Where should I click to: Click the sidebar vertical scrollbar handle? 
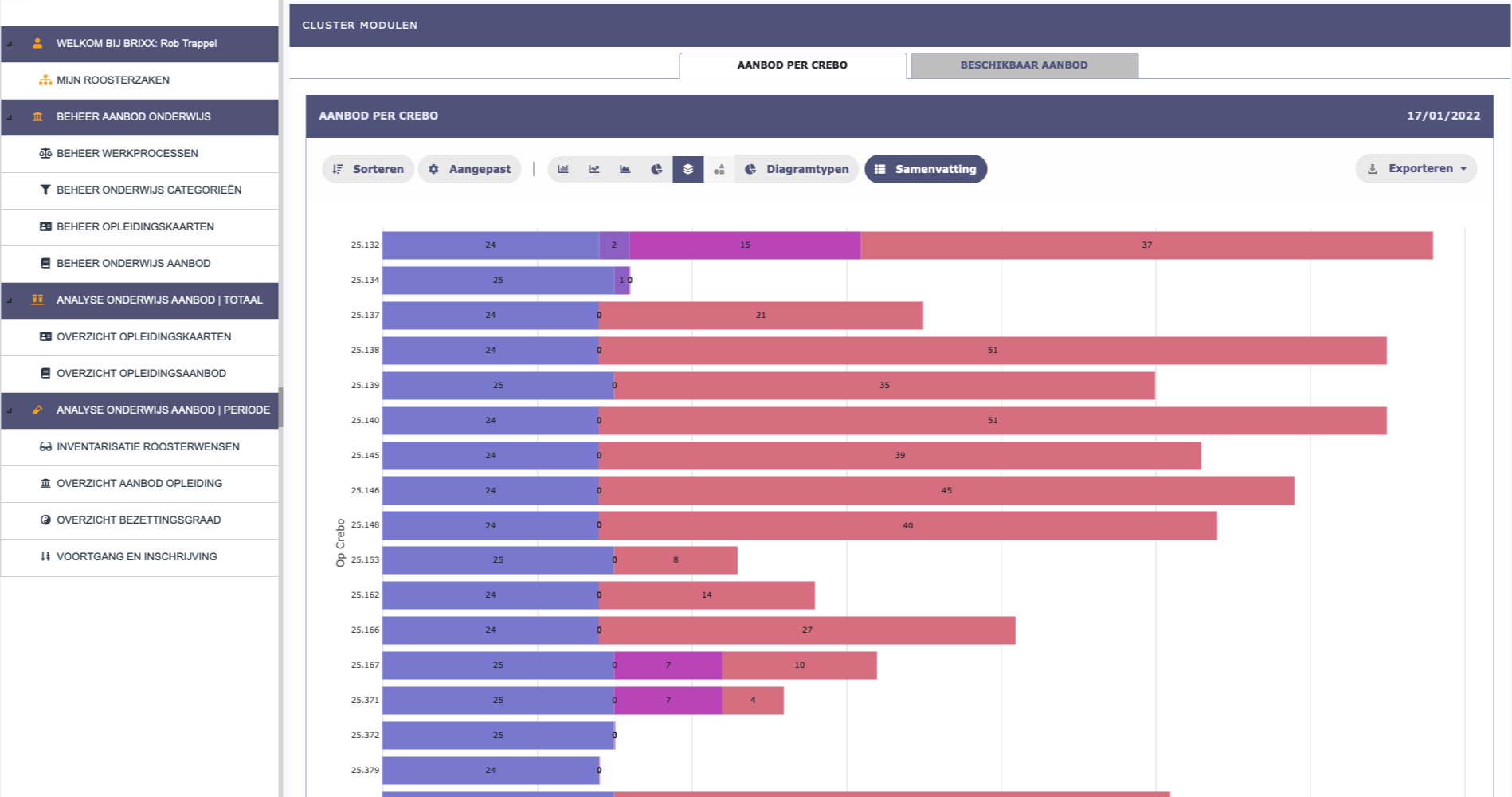280,408
